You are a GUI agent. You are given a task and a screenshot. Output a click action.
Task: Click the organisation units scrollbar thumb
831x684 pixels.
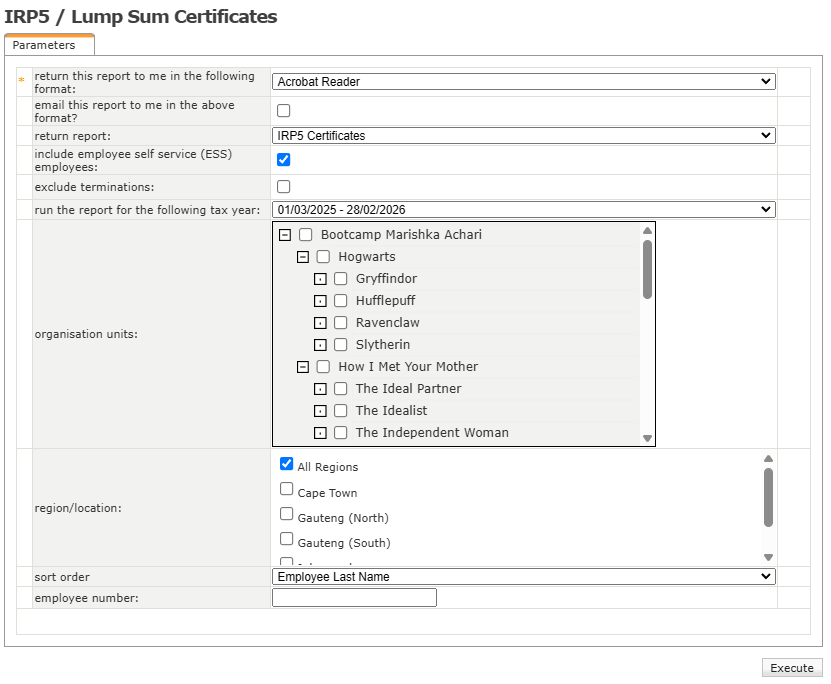pyautogui.click(x=647, y=268)
